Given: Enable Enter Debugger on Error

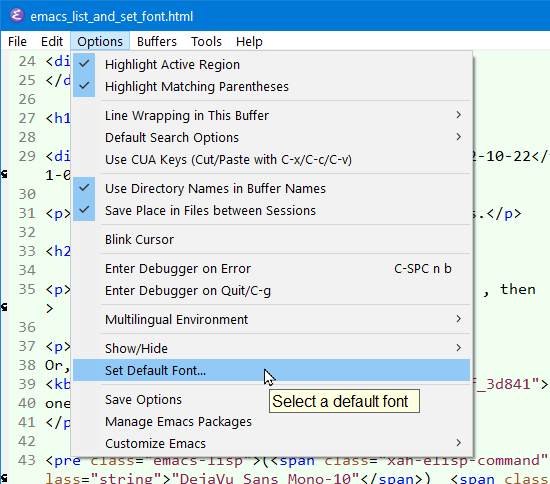Looking at the screenshot, I should coord(271,269).
